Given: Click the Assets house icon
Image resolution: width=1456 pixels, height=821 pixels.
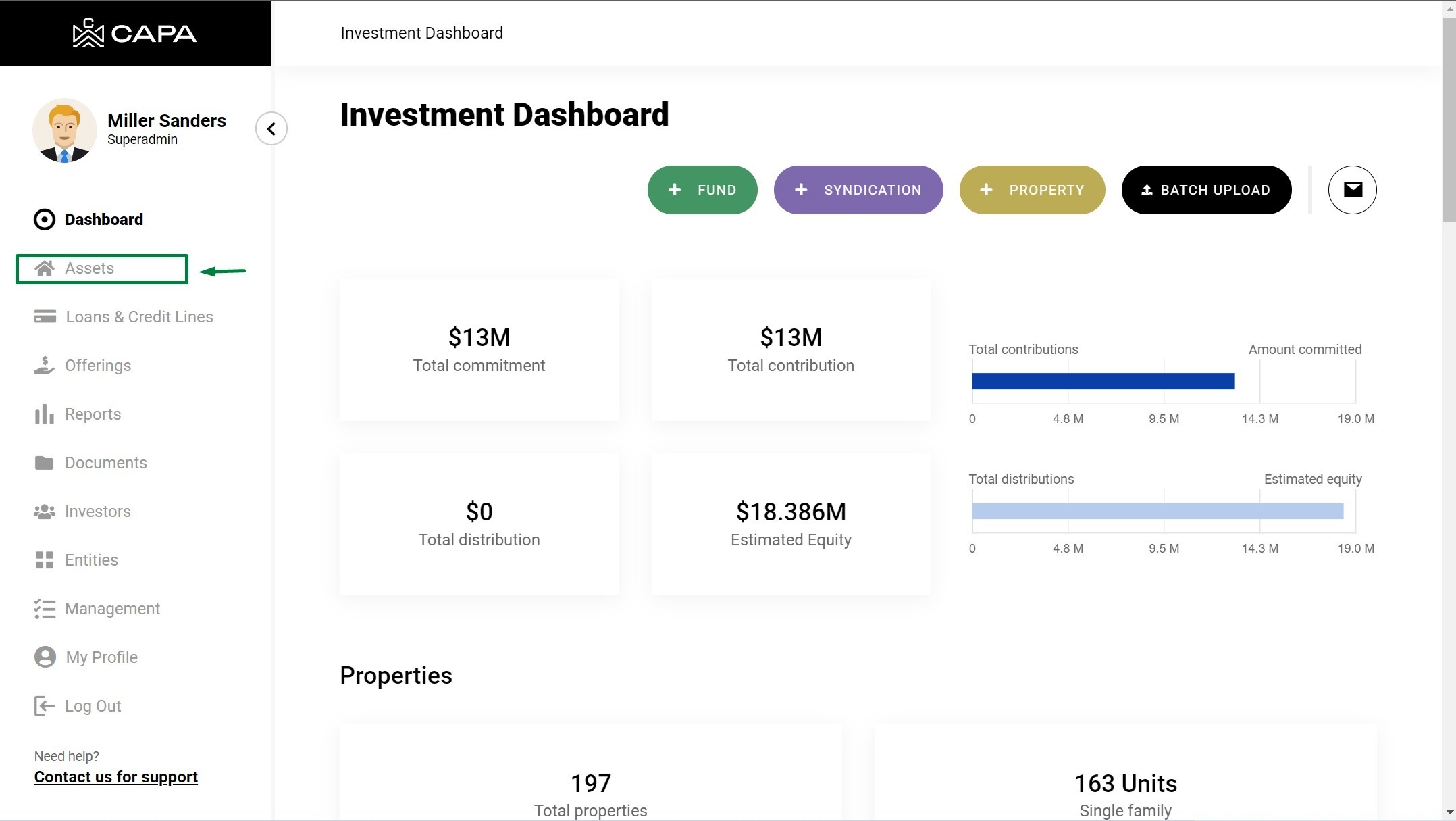Looking at the screenshot, I should (x=45, y=268).
